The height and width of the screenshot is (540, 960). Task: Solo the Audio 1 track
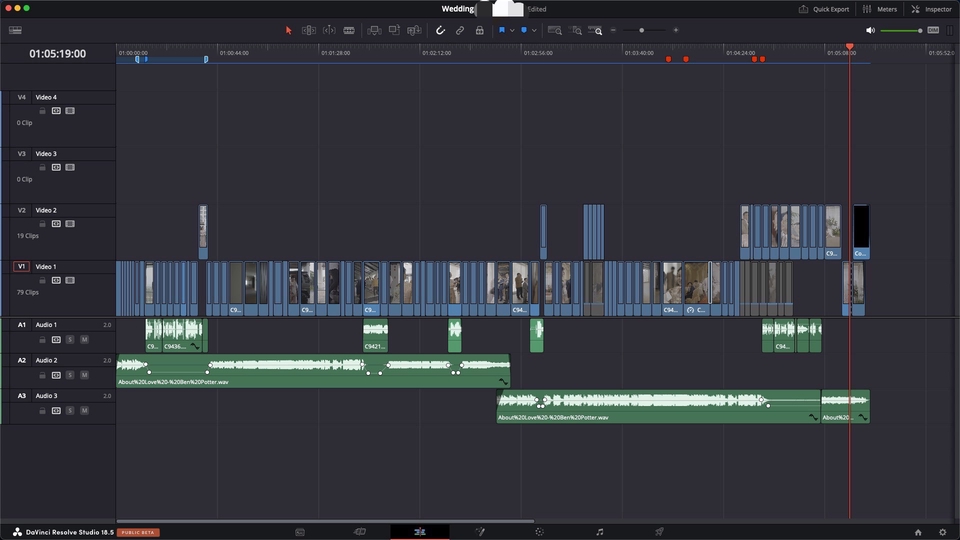click(x=70, y=339)
